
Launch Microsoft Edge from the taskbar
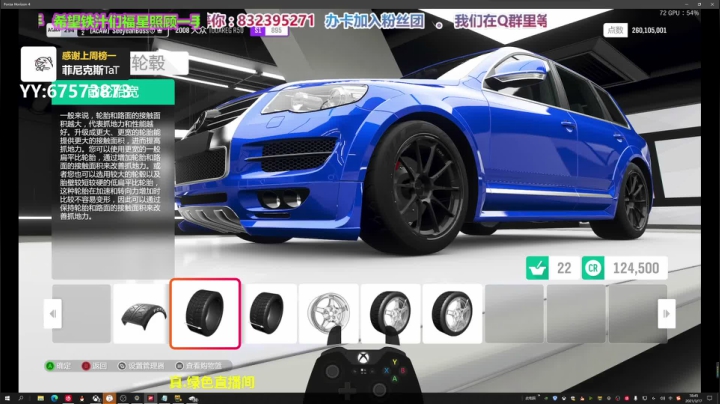click(x=54, y=398)
